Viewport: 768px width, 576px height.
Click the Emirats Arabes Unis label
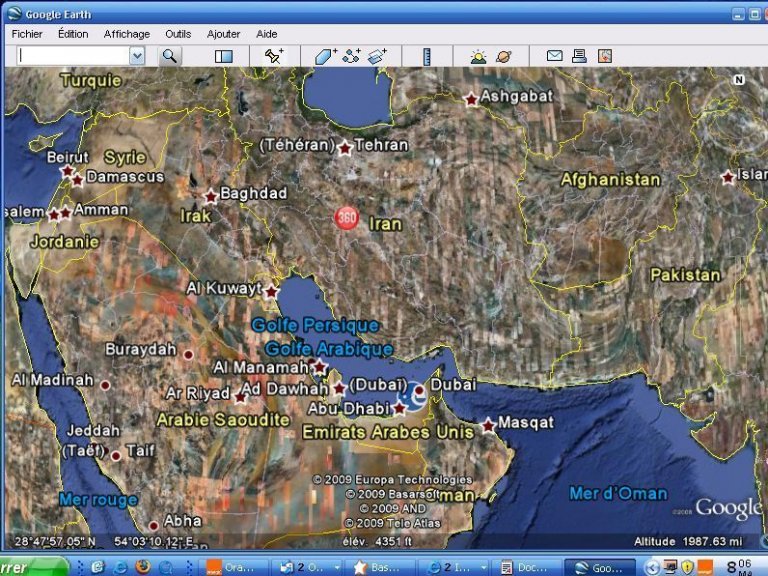click(388, 432)
